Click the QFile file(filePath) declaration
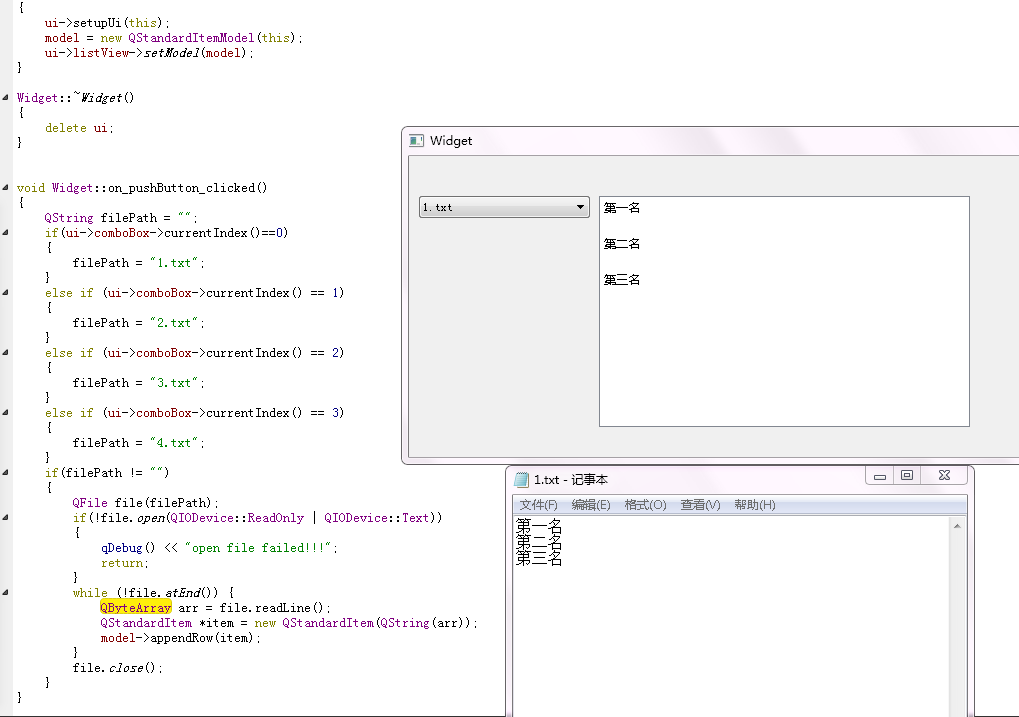This screenshot has height=717, width=1019. point(145,502)
